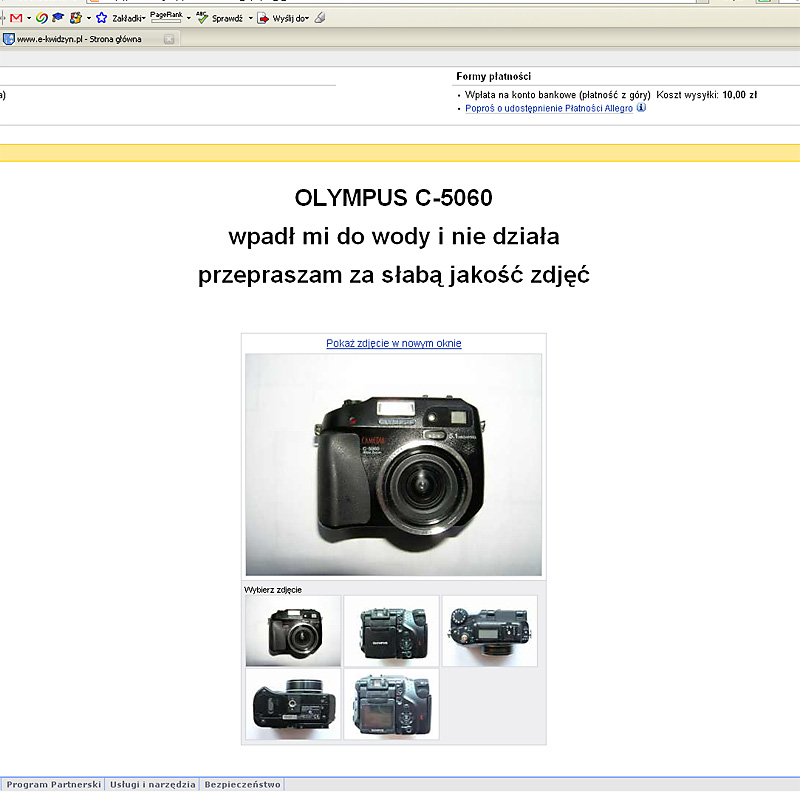Open Usługi i narzędzia footer item
Viewport: 800px width, 800px height.
[x=153, y=785]
